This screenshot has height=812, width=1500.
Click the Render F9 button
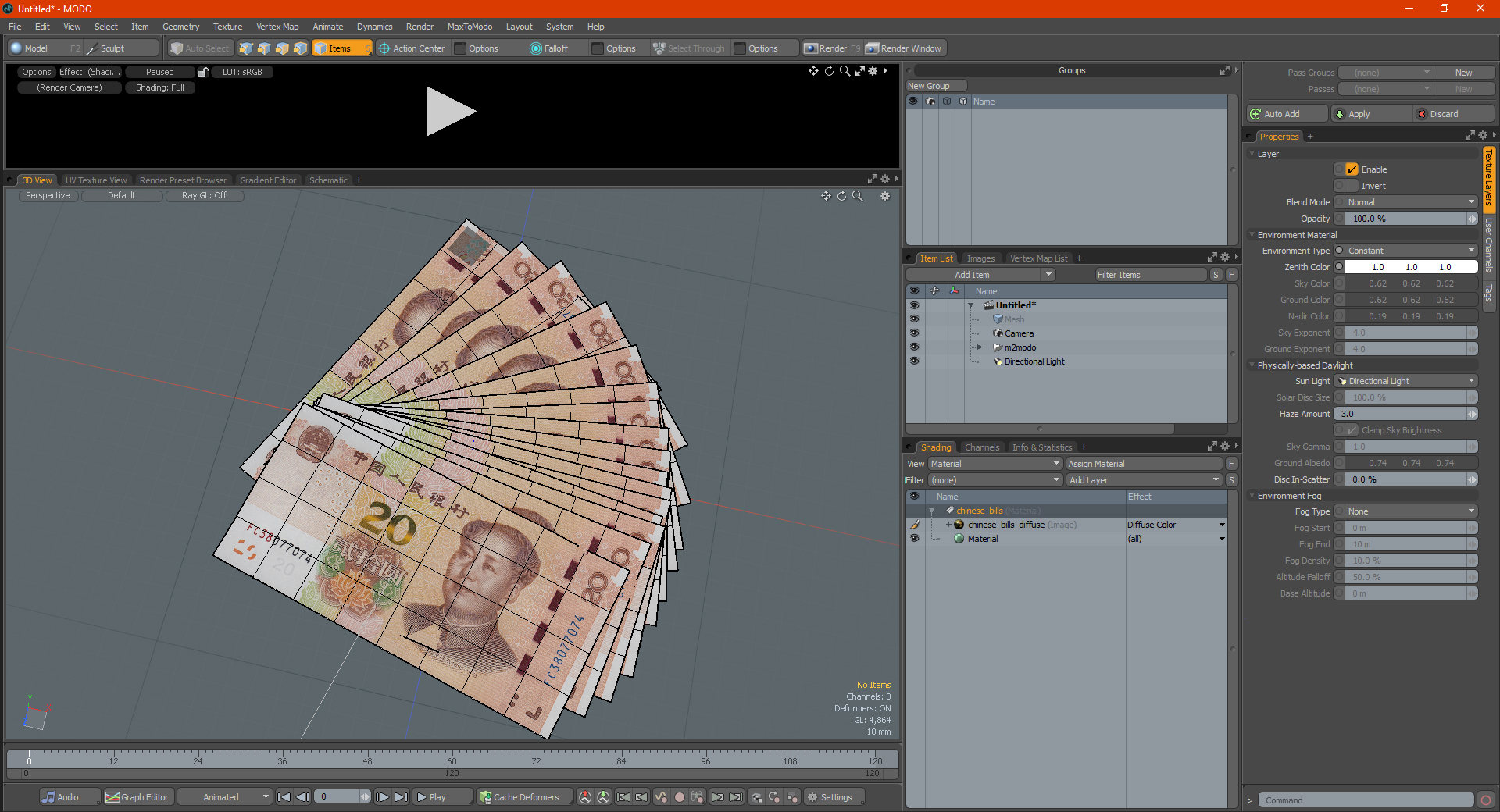[832, 48]
